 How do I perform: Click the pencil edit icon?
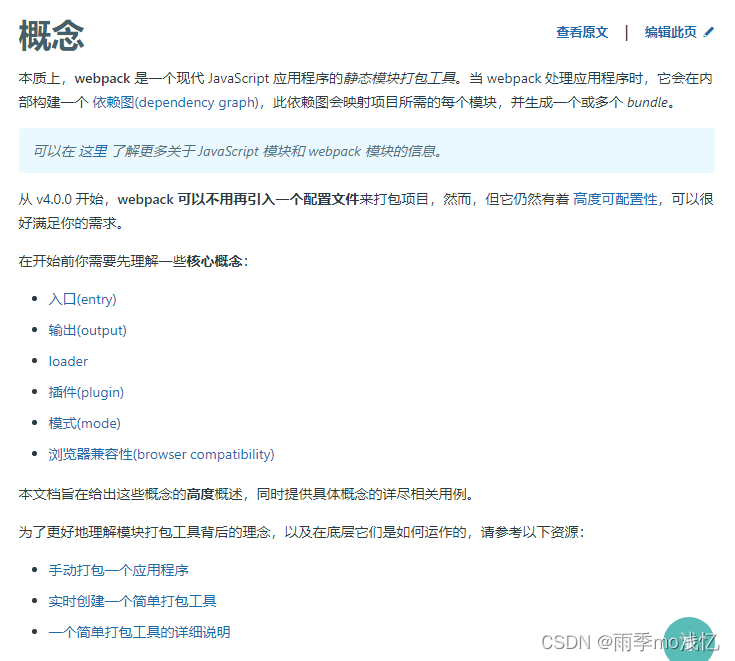[x=709, y=32]
